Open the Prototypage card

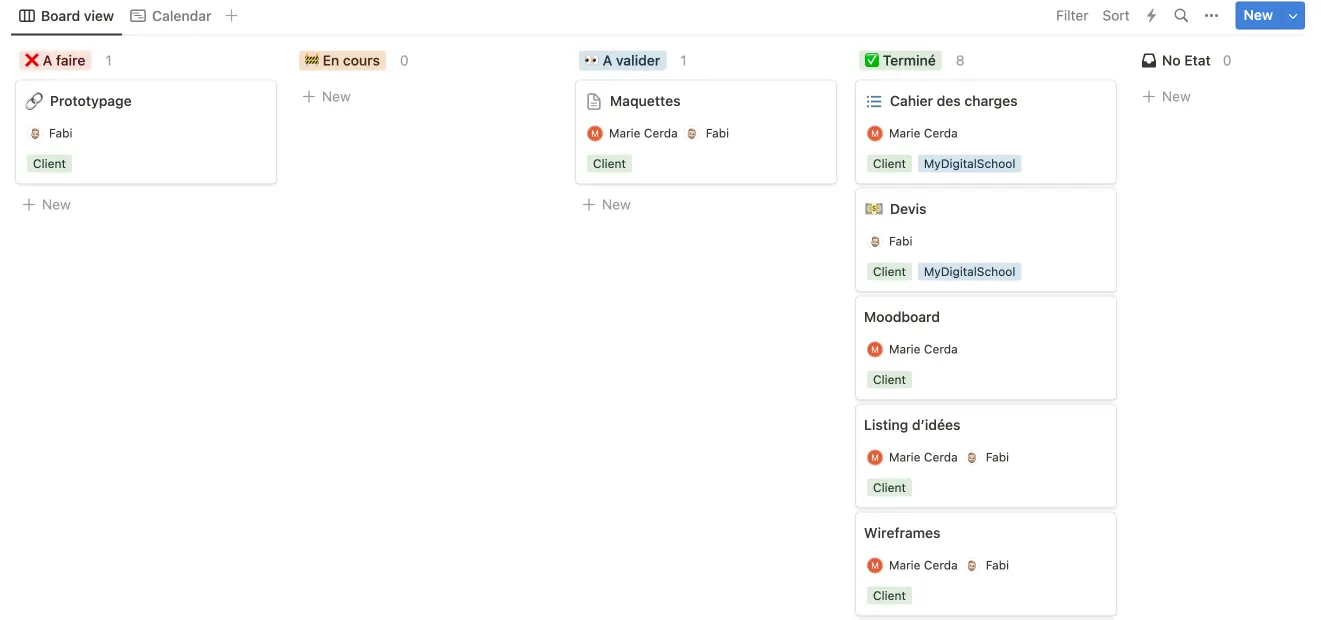tap(146, 132)
